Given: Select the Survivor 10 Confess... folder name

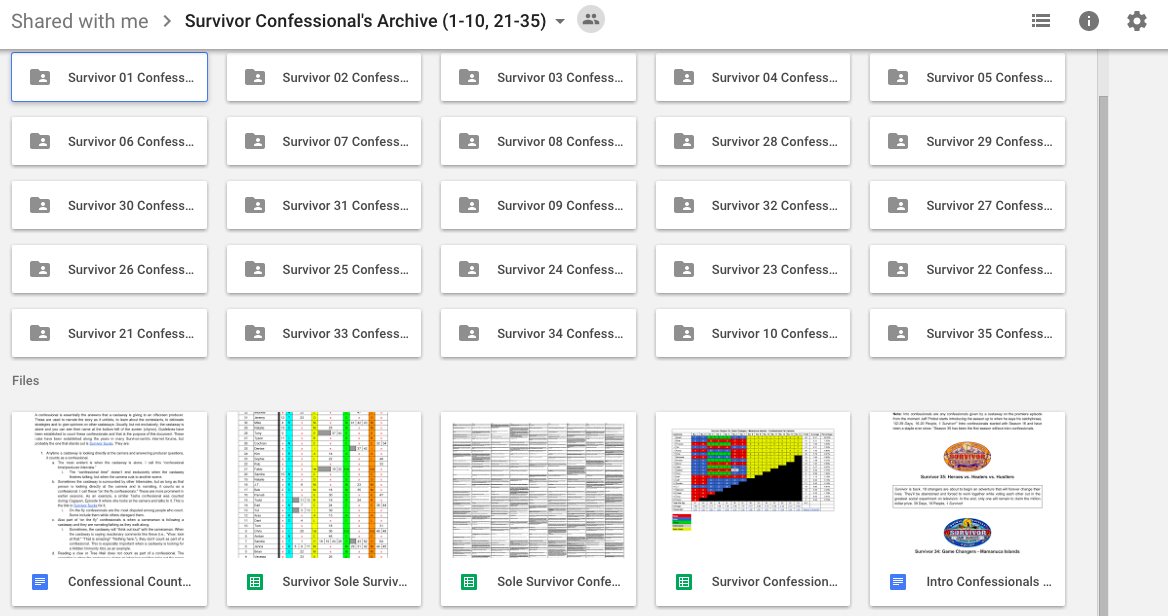Looking at the screenshot, I should (774, 334).
